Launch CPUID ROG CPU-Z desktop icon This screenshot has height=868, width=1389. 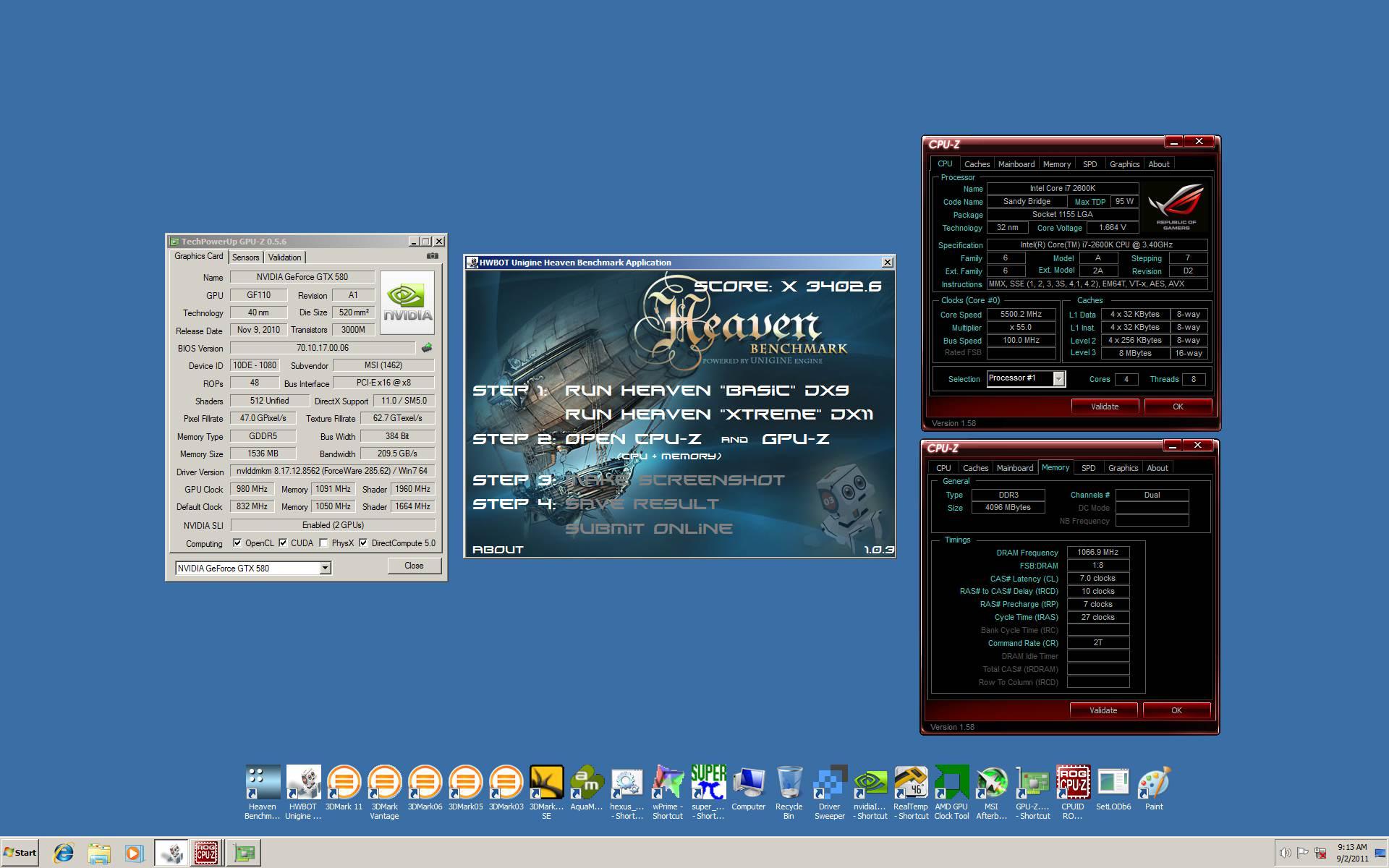(x=1073, y=792)
